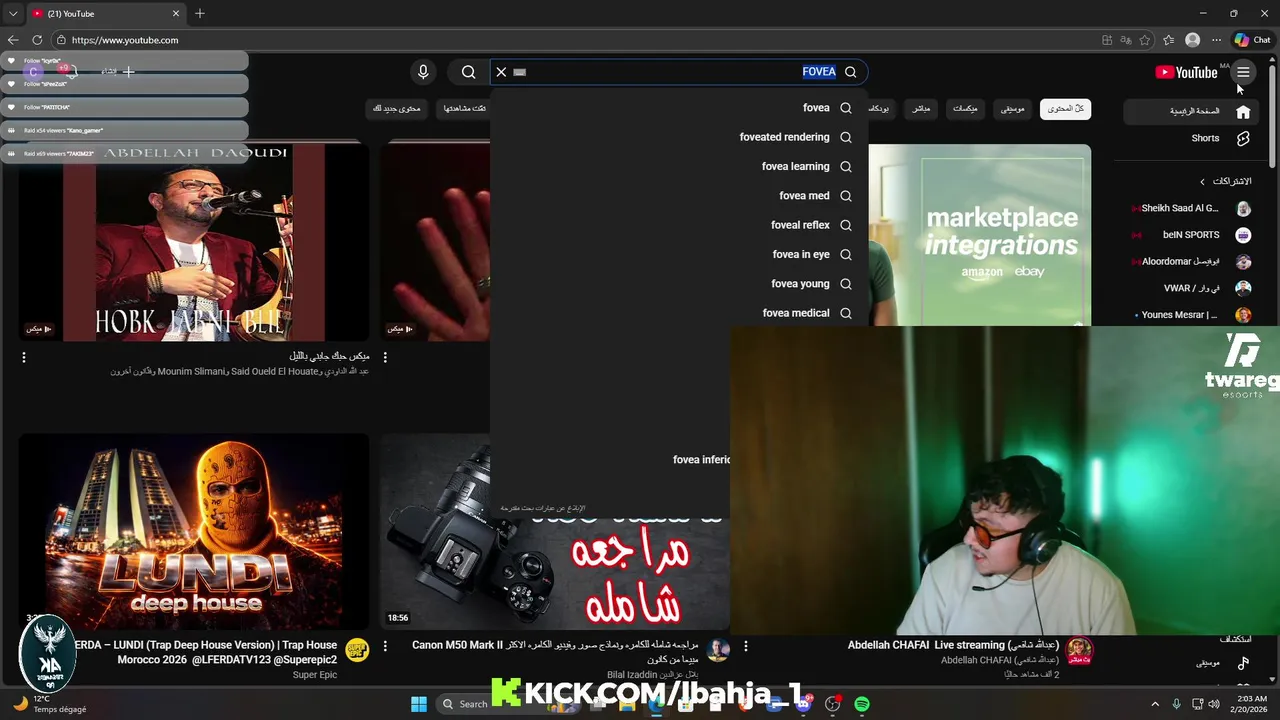Screen dimensions: 1280x720
Task: Open Spotify from the taskbar
Action: [862, 704]
